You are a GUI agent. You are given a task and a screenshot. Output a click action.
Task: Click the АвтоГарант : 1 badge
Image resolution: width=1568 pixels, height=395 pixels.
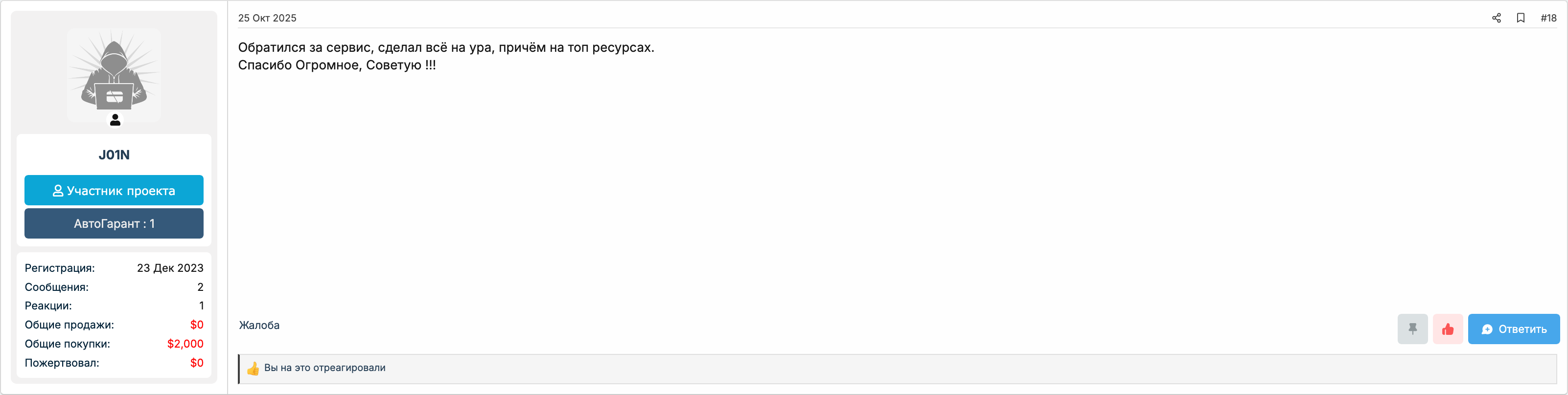[x=114, y=223]
